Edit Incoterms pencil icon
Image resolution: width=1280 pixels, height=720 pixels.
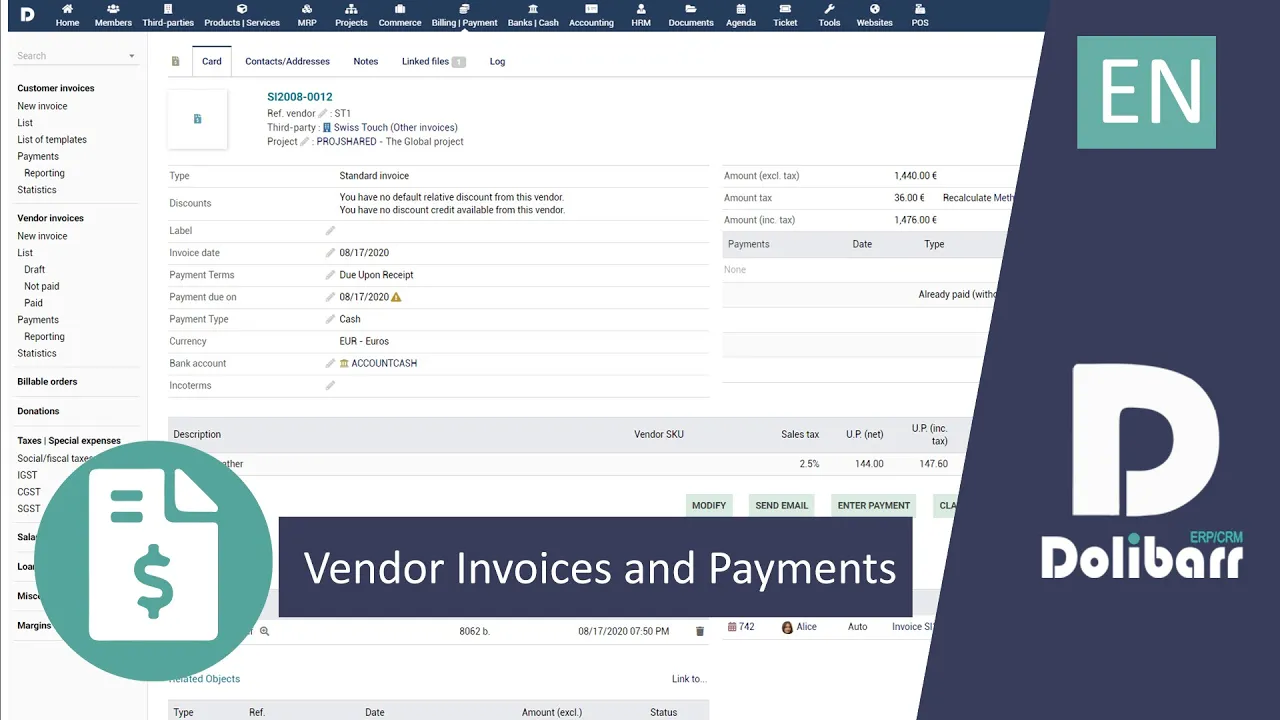point(330,385)
